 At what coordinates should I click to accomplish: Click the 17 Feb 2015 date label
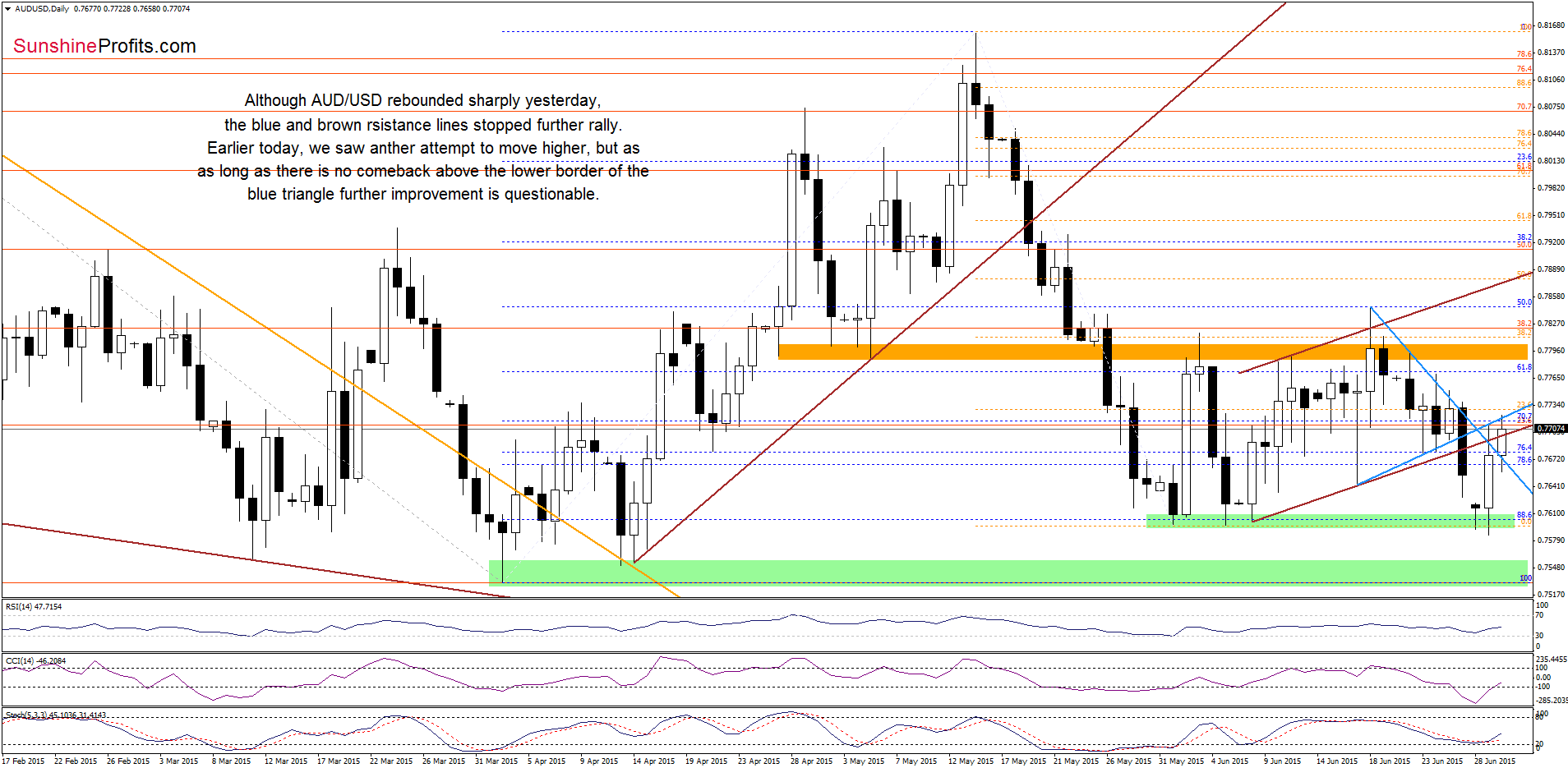coord(23,761)
